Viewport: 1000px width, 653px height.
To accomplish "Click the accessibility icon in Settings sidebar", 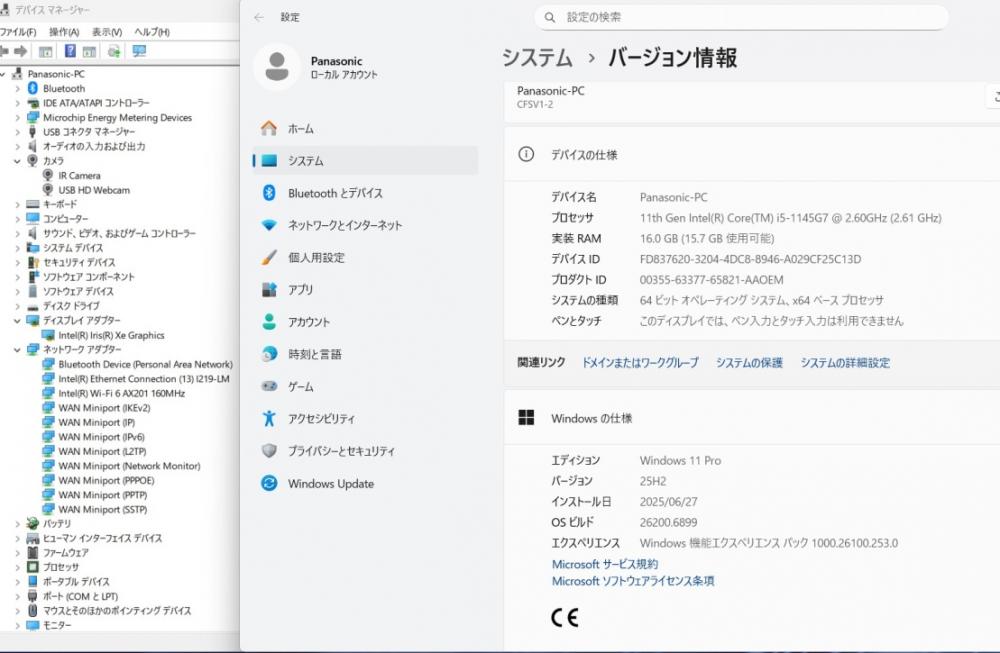I will 268,419.
